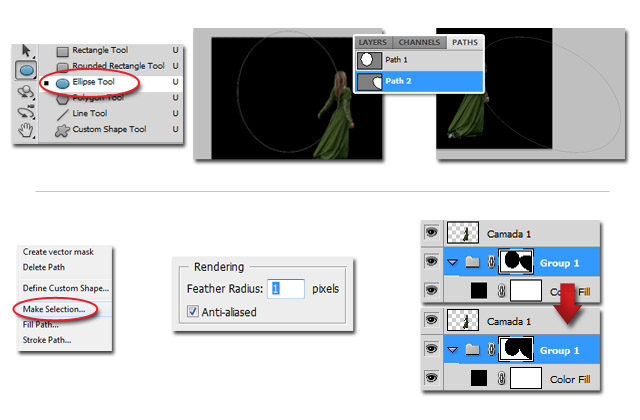Hide Camada 1 in upper layers panel
The height and width of the screenshot is (420, 640).
tap(431, 233)
